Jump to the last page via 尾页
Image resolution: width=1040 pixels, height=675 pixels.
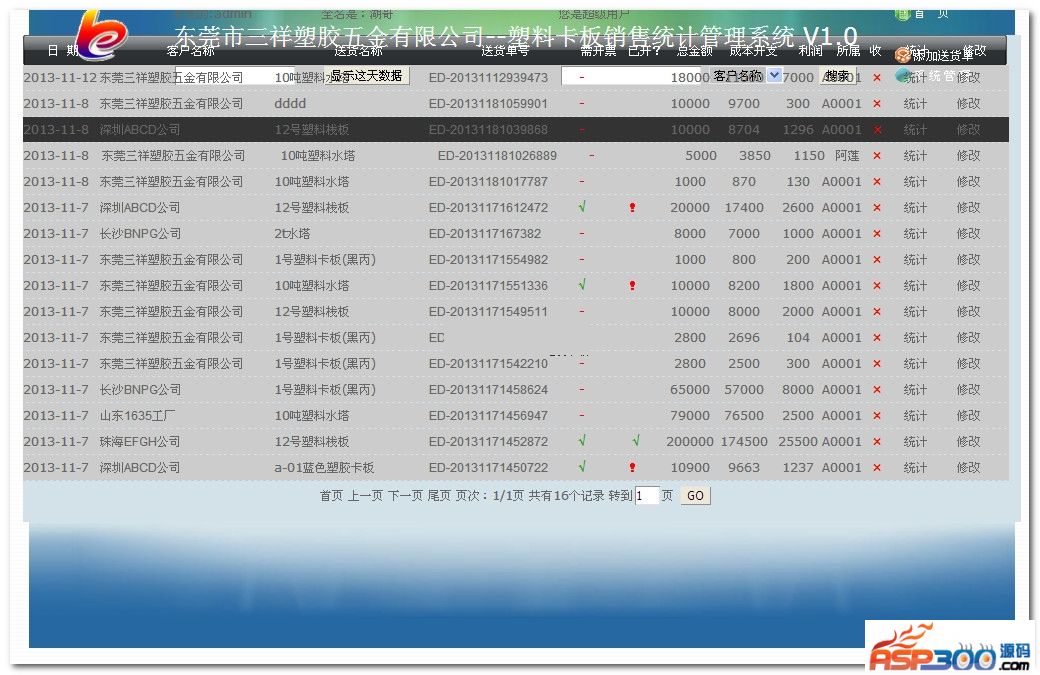click(439, 496)
